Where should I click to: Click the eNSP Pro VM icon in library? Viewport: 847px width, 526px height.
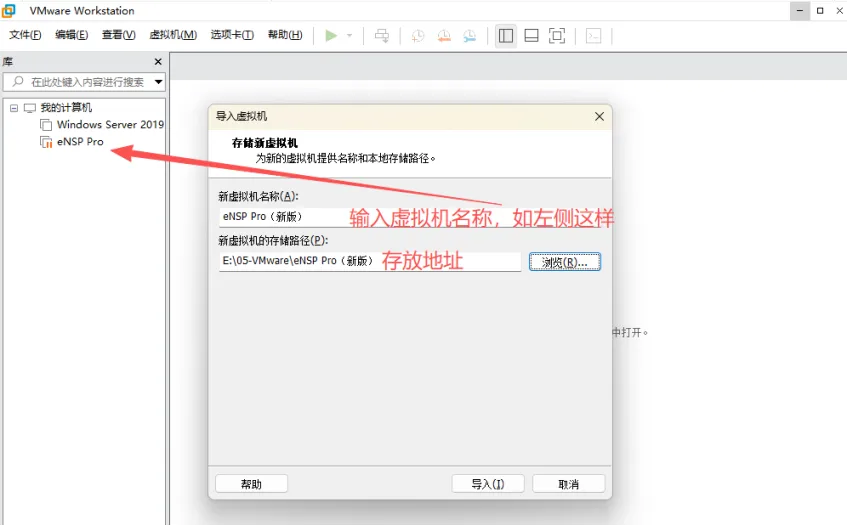(46, 142)
